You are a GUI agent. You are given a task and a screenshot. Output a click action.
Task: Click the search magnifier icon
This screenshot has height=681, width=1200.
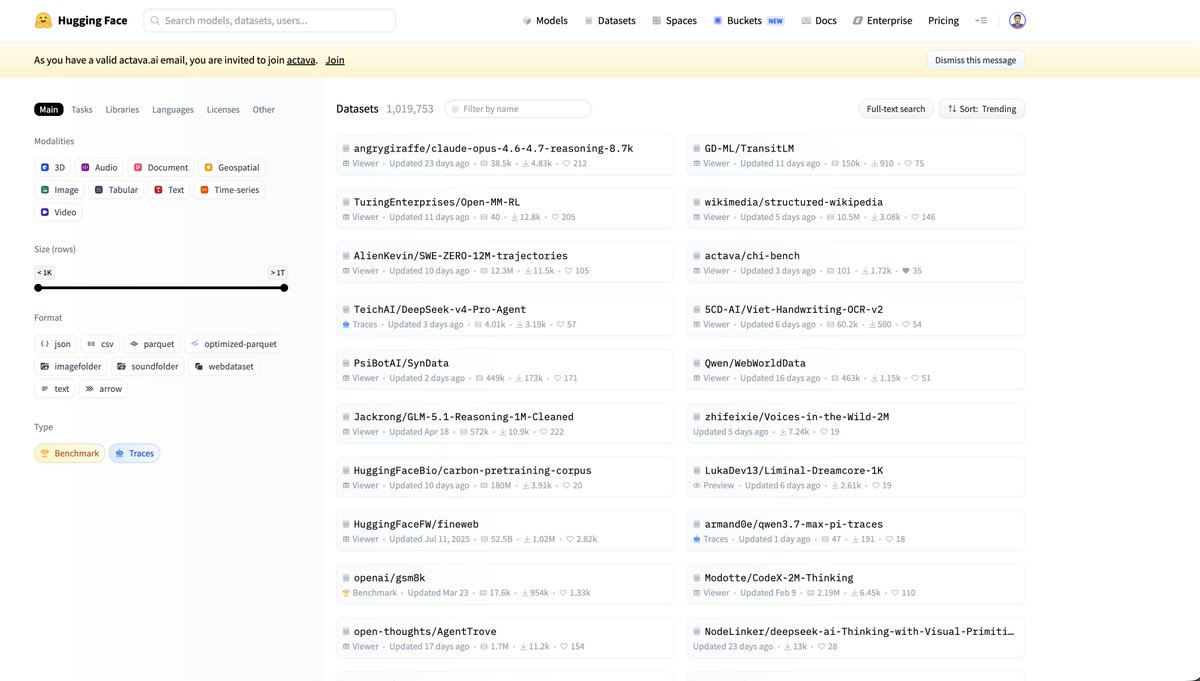pos(155,20)
